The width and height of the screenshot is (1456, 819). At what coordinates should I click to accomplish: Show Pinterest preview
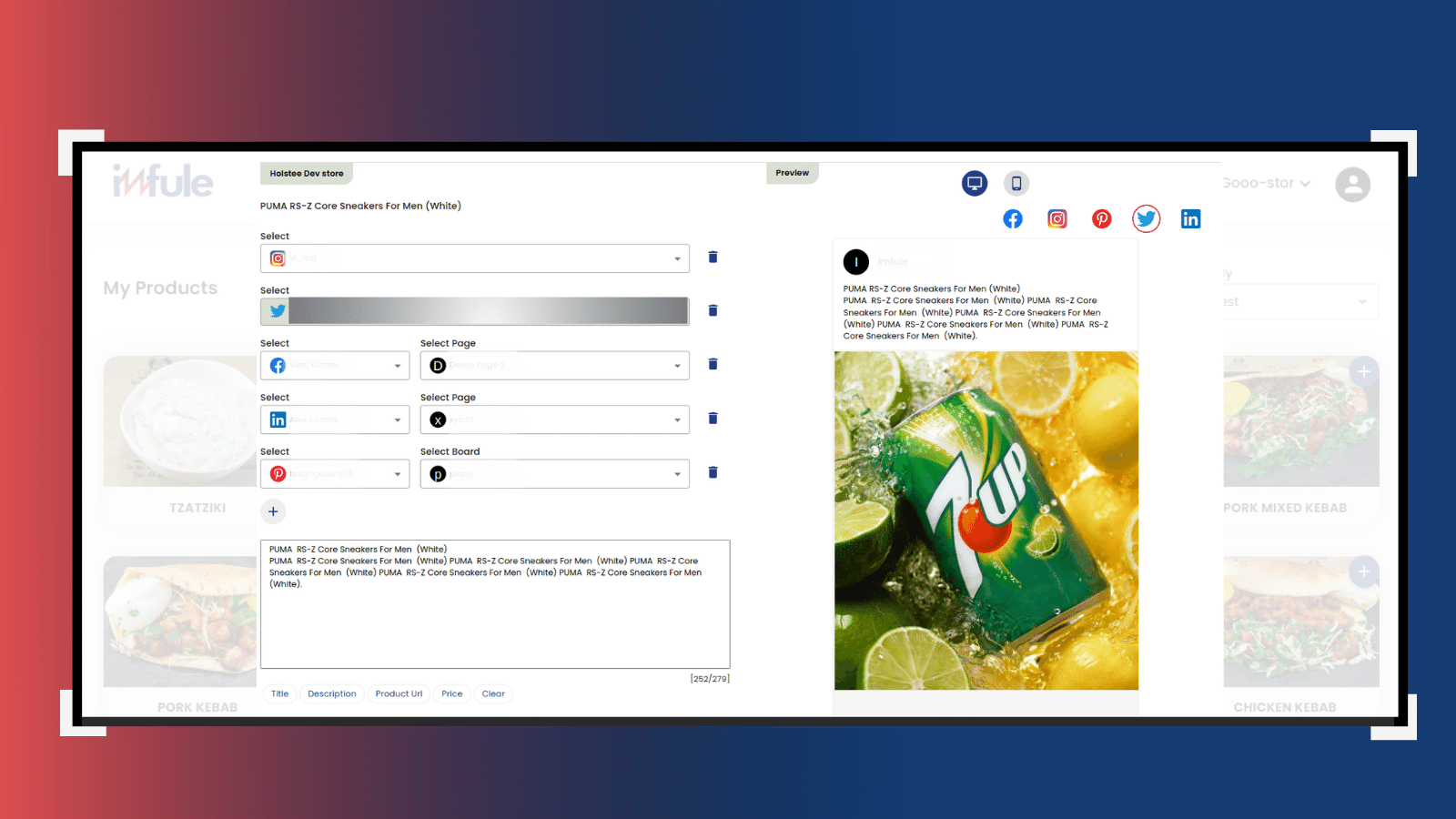coord(1102,218)
